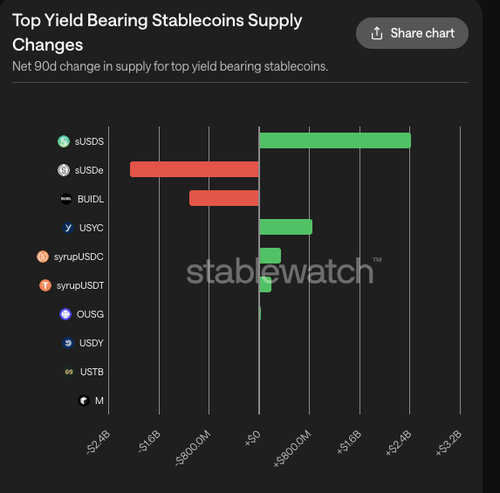Click the Share chart button
Viewport: 500px width, 493px height.
(412, 33)
